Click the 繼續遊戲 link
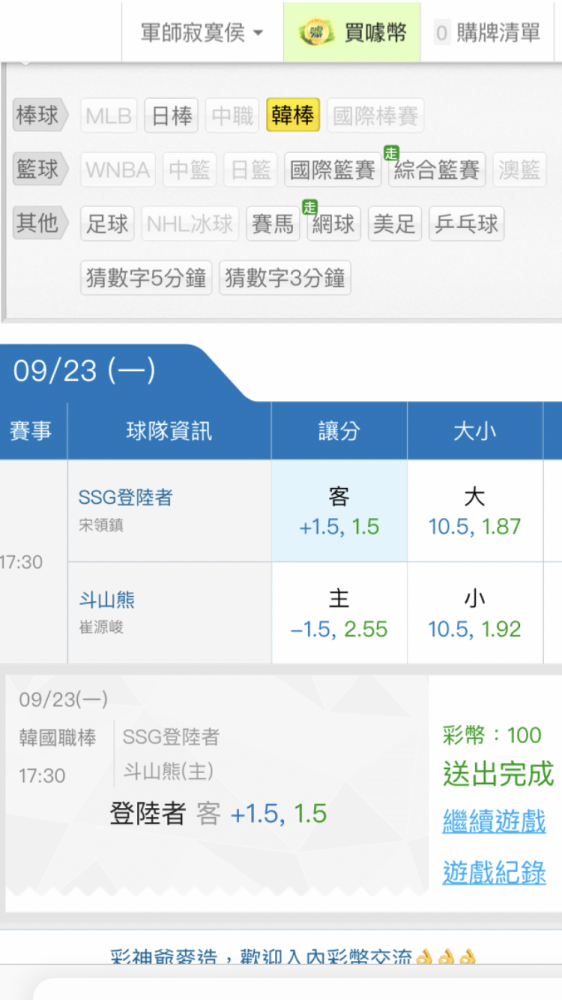Image resolution: width=562 pixels, height=1000 pixels. coord(494,821)
